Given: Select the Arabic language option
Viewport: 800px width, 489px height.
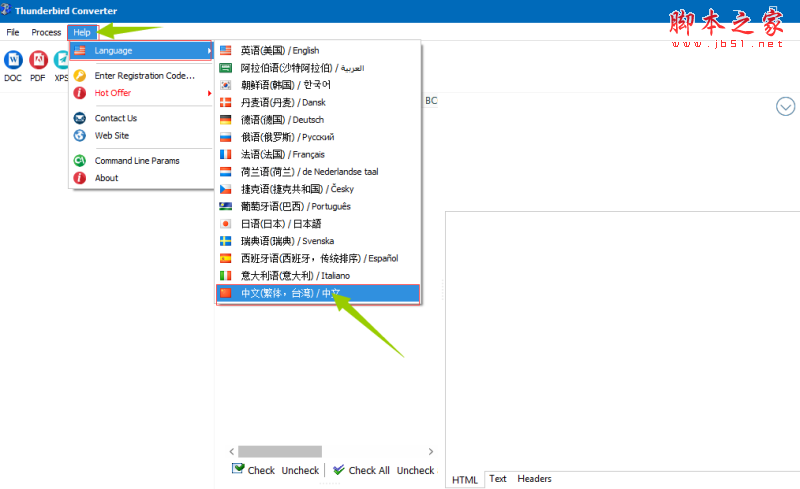Looking at the screenshot, I should point(318,68).
